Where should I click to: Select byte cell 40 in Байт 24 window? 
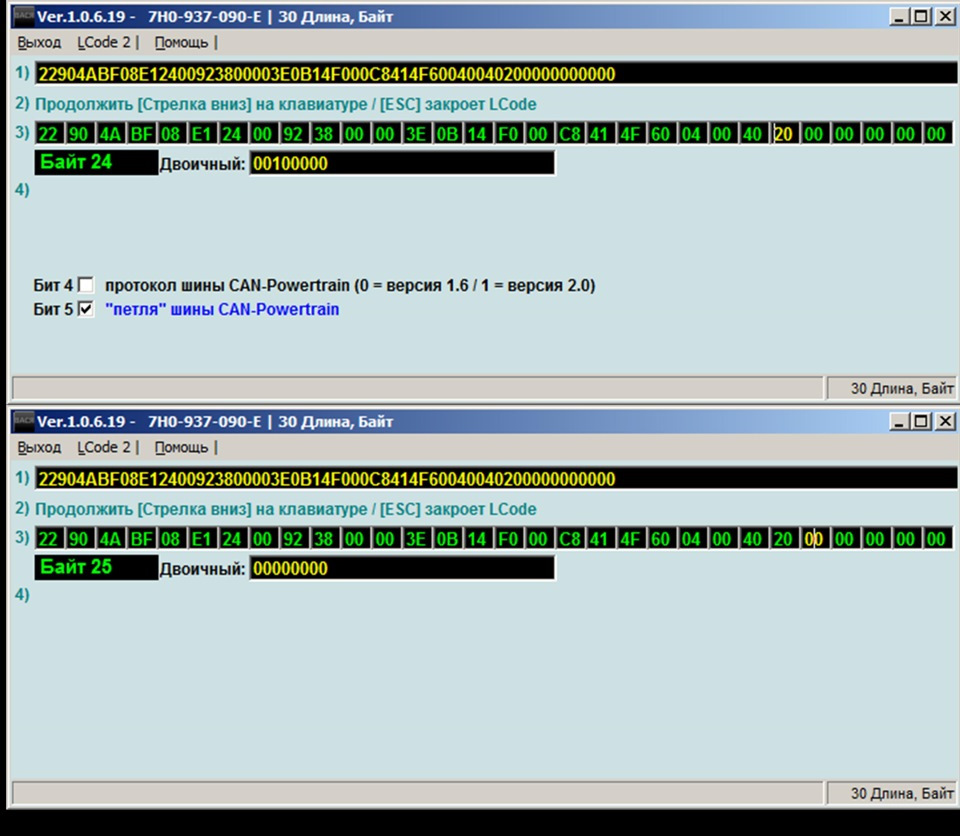(753, 134)
